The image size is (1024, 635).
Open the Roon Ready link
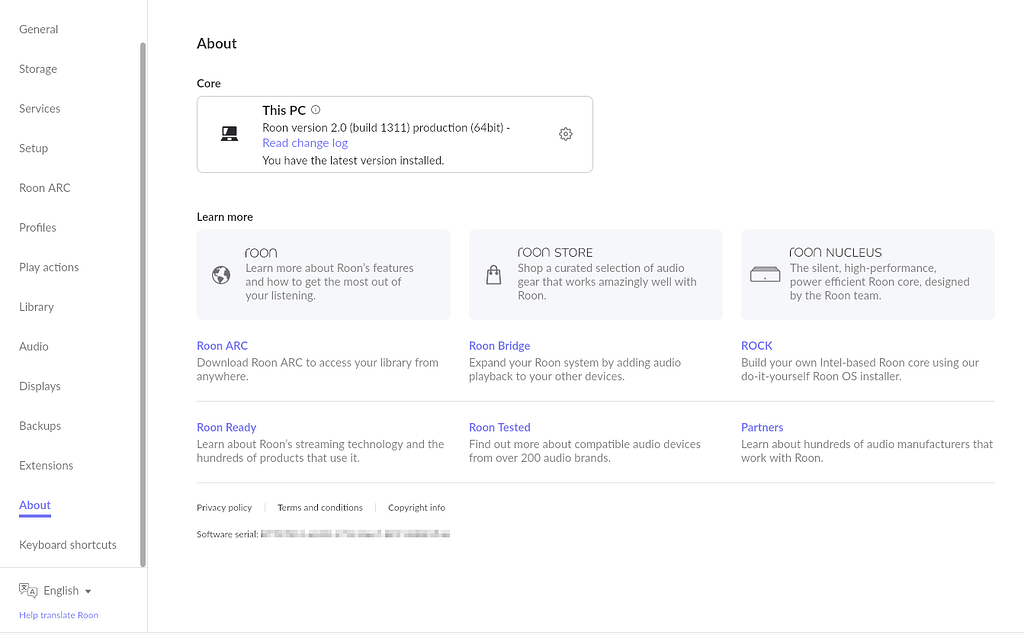coord(226,427)
